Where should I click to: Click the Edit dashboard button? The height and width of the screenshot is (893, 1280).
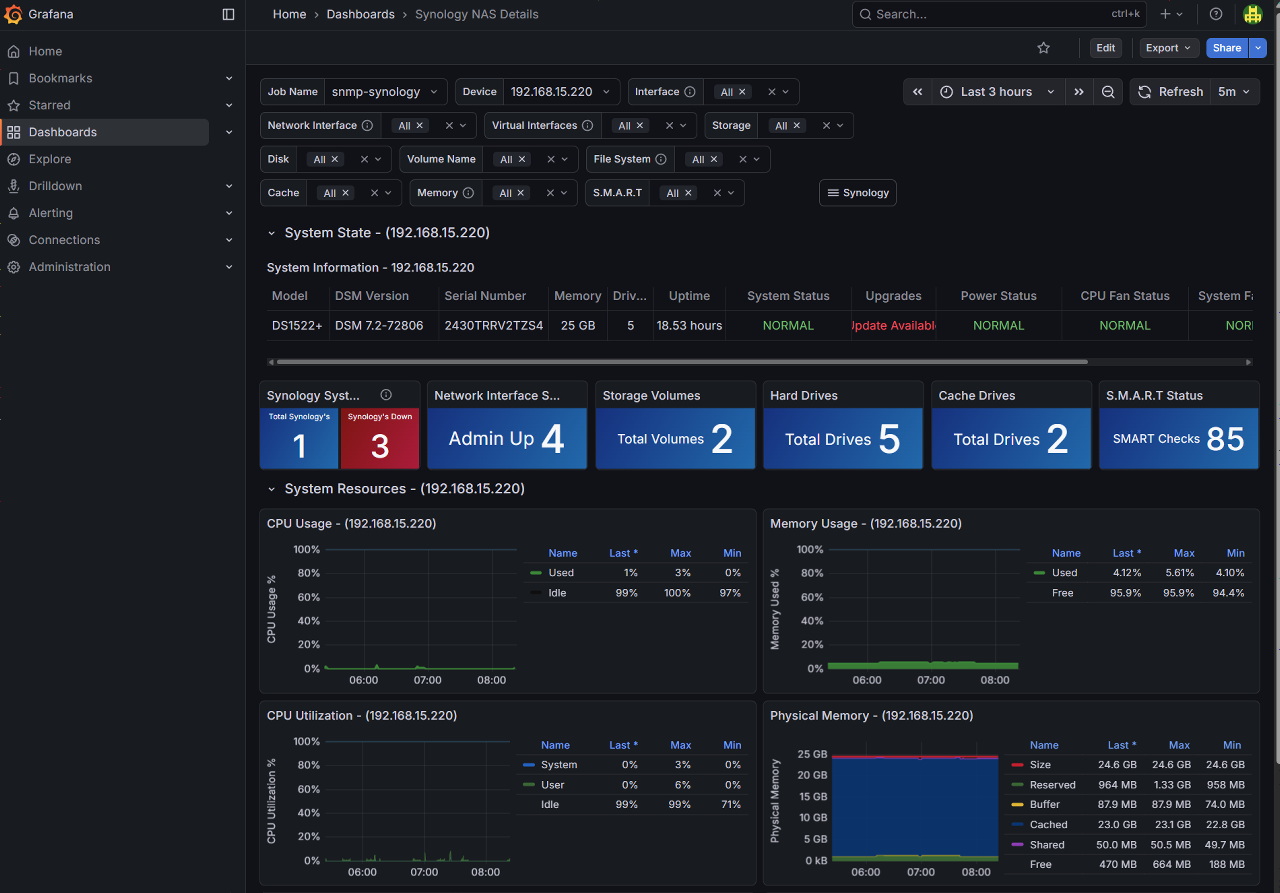click(x=1105, y=48)
